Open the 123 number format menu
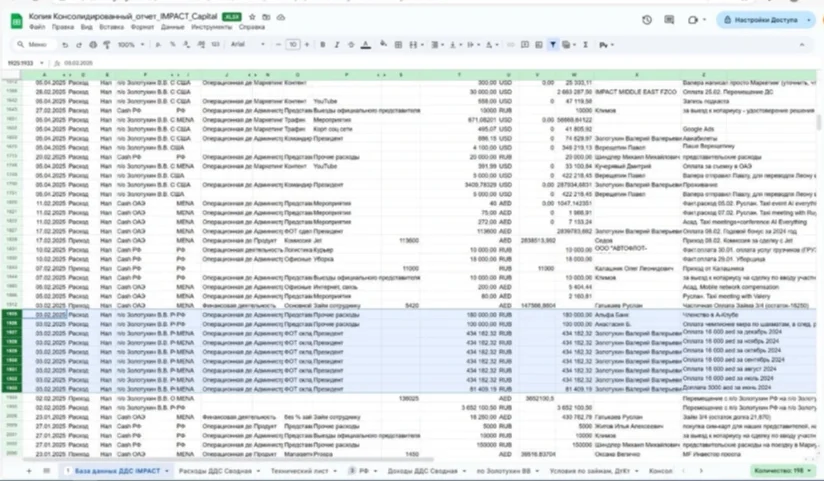The image size is (824, 481). coord(215,45)
